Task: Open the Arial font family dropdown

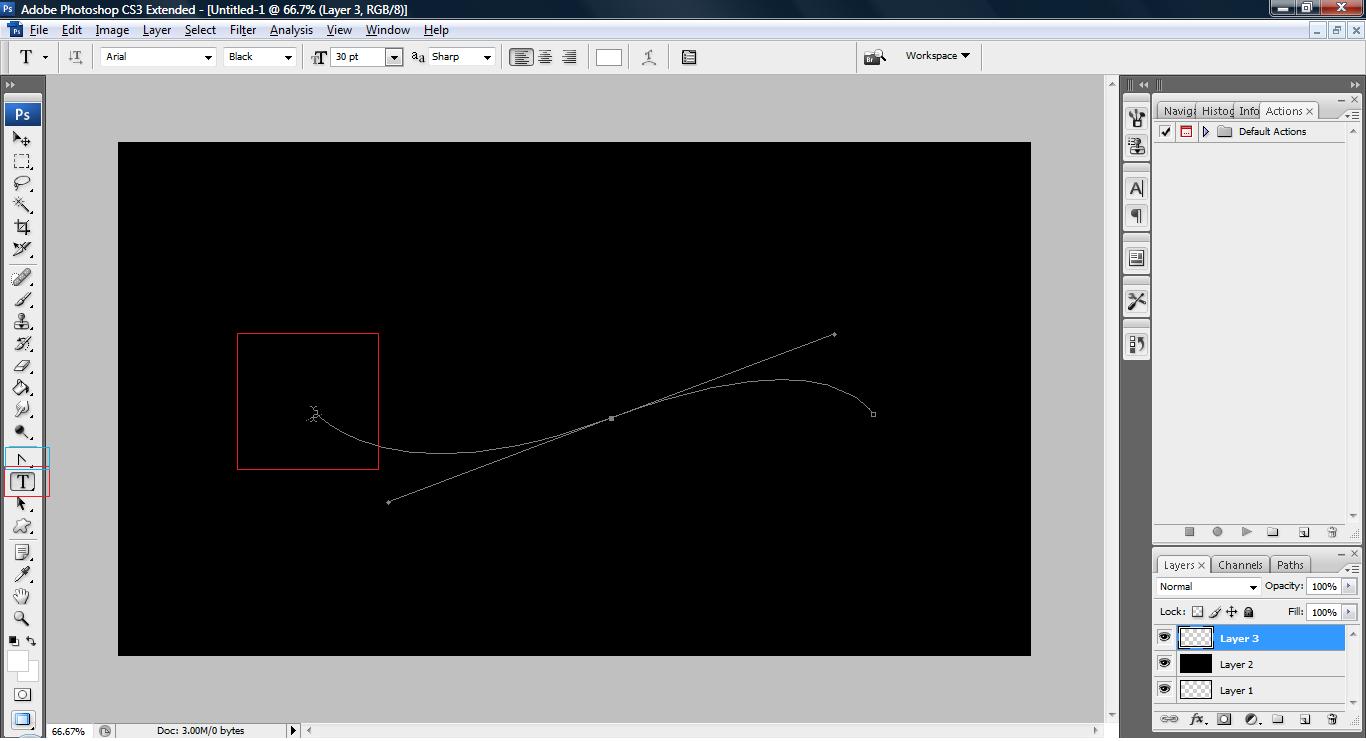Action: coord(159,57)
